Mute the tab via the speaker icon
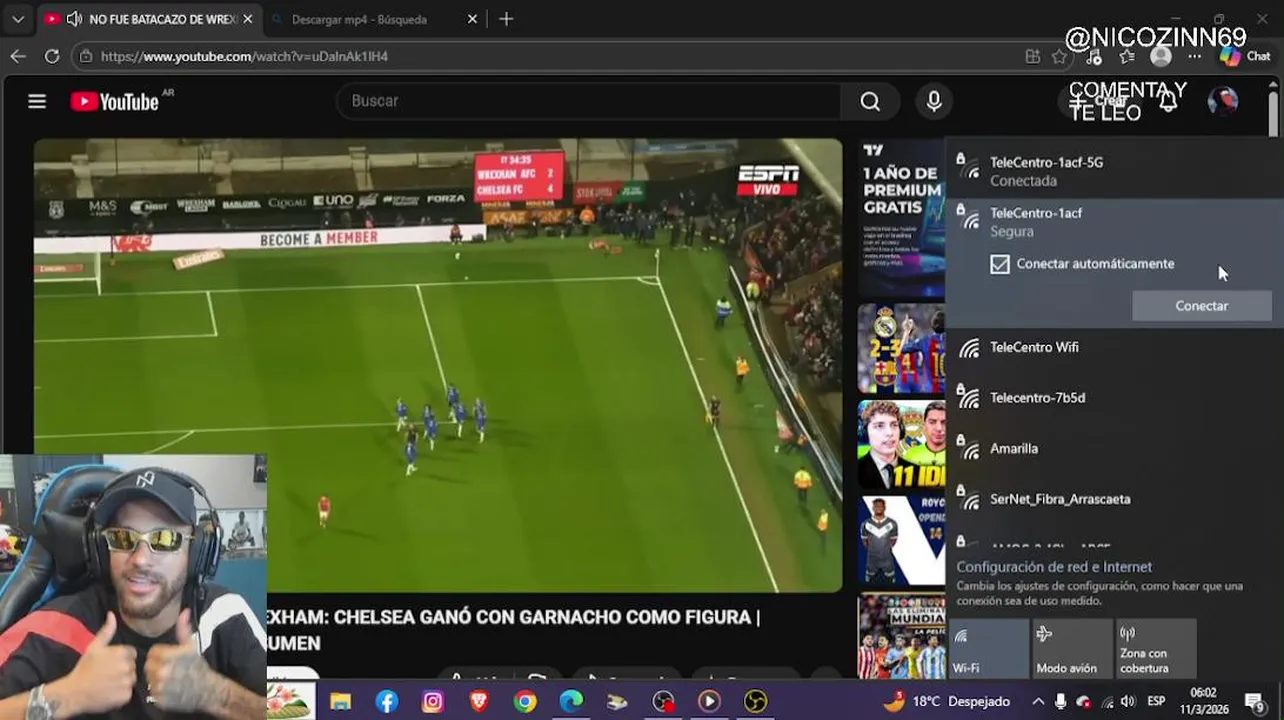Screen dimensions: 1284x720 coord(74,19)
